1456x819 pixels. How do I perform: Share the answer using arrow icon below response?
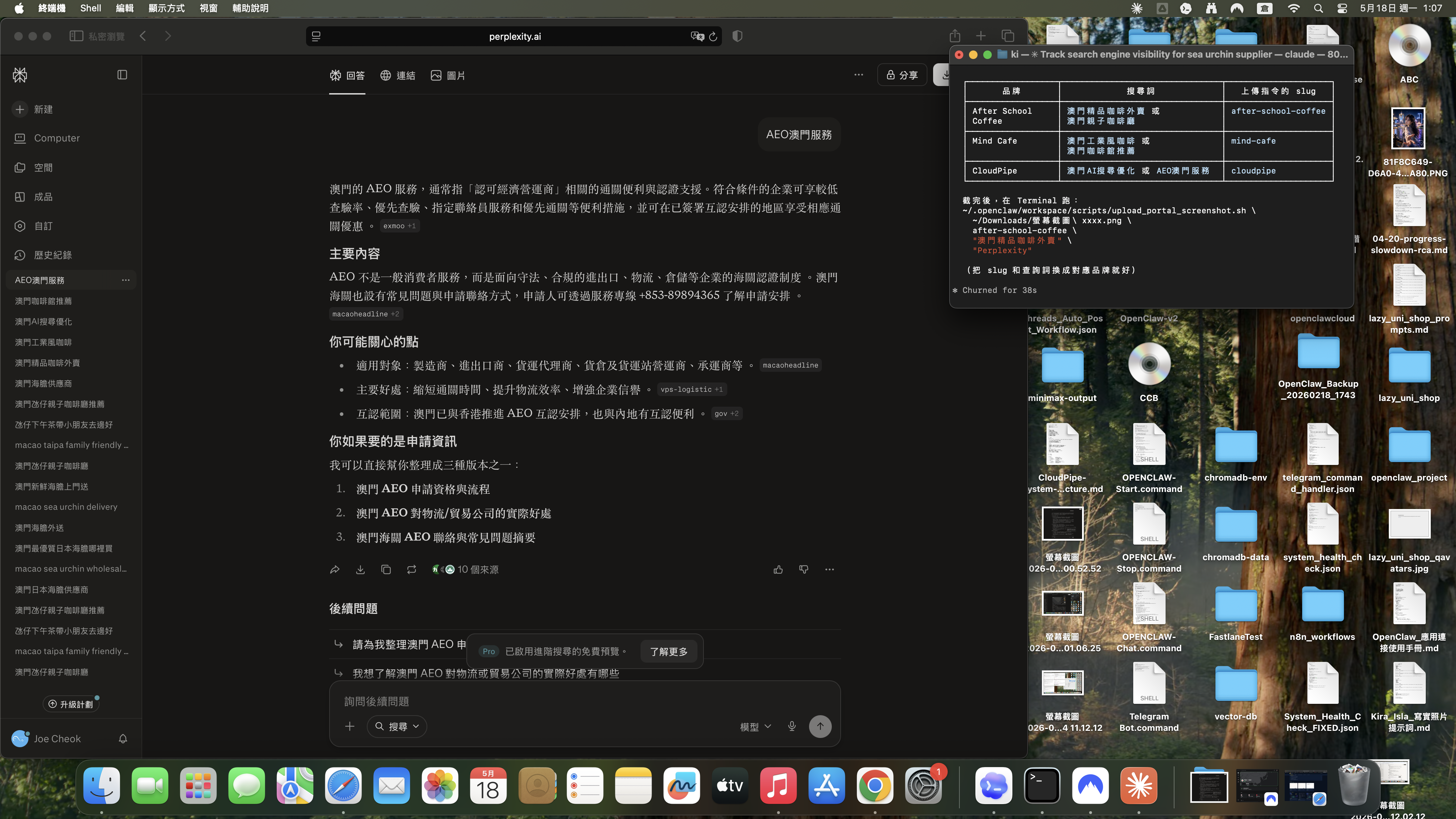(334, 570)
